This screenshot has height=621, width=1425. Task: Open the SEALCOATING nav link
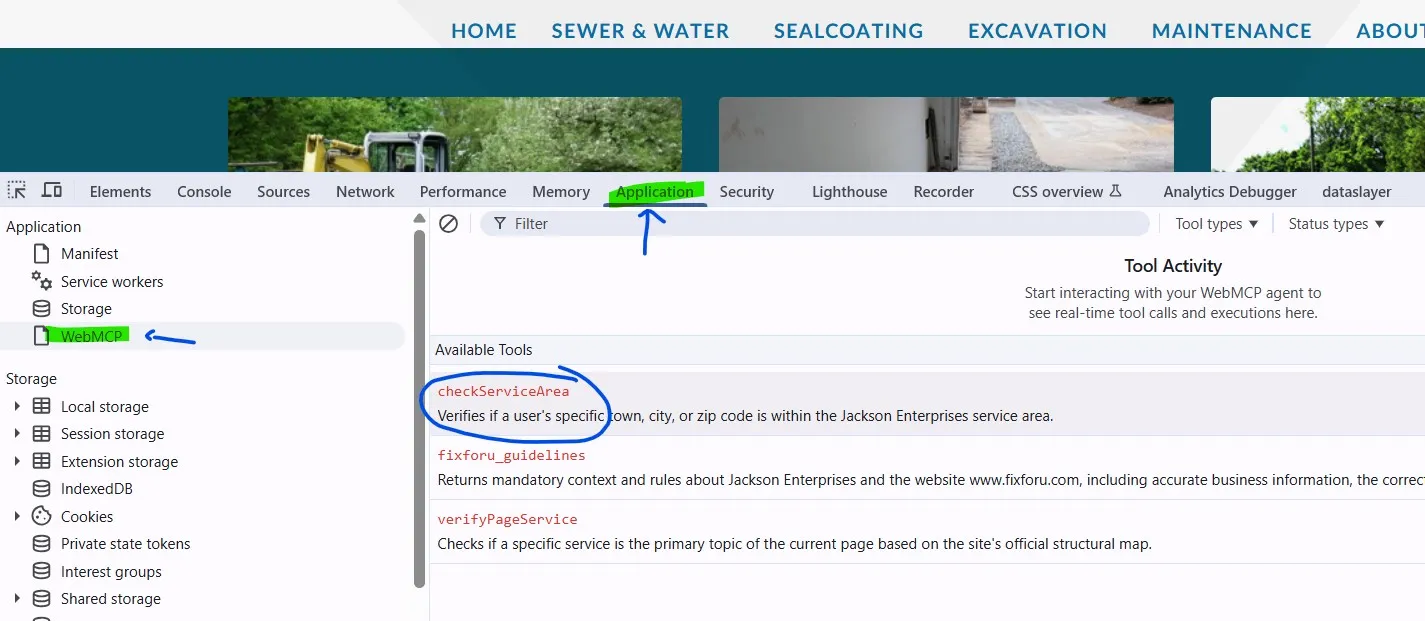point(848,31)
